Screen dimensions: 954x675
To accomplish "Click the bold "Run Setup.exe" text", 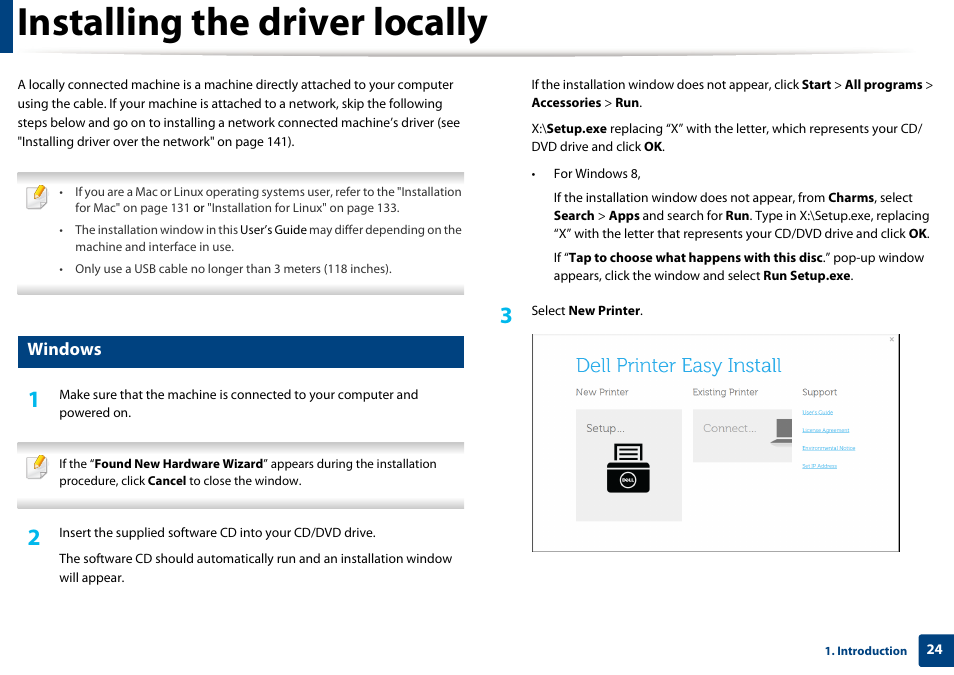I will coord(806,276).
